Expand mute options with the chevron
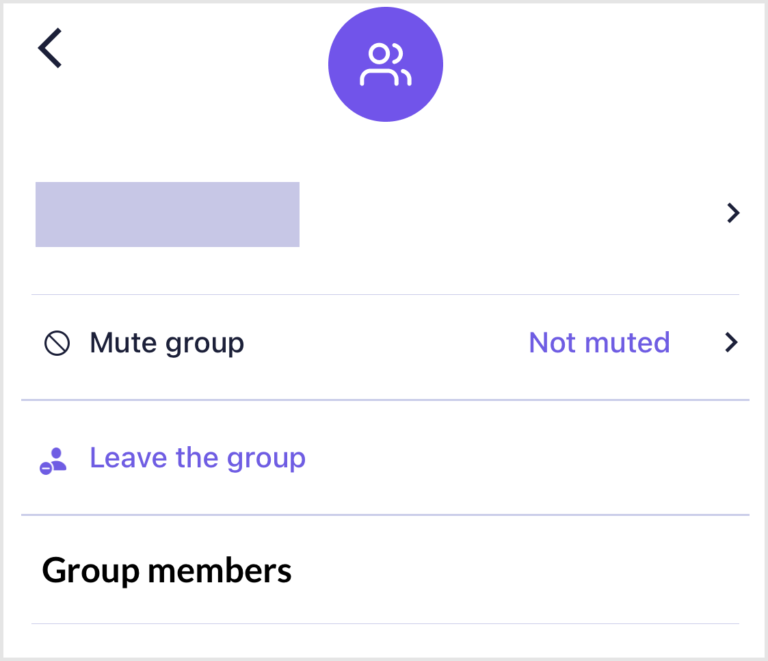Screen dimensions: 768x661 click(731, 342)
